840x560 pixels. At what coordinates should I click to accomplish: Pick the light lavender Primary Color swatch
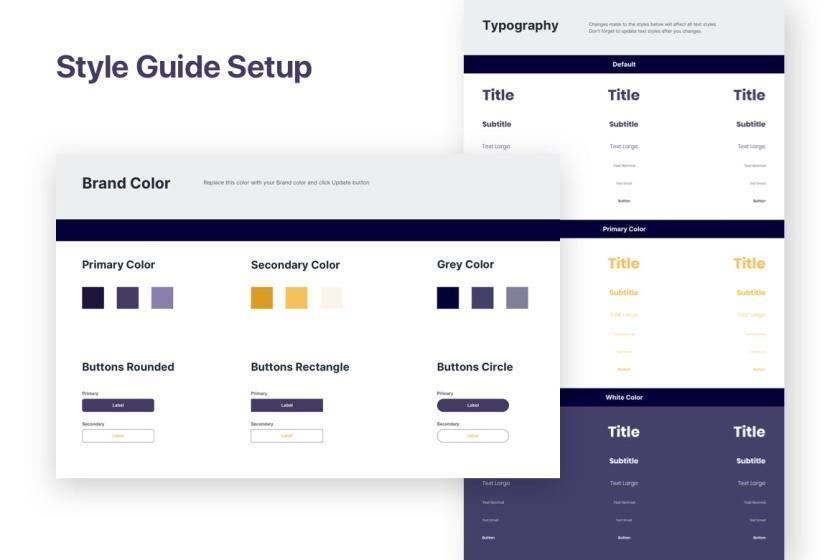coord(162,298)
